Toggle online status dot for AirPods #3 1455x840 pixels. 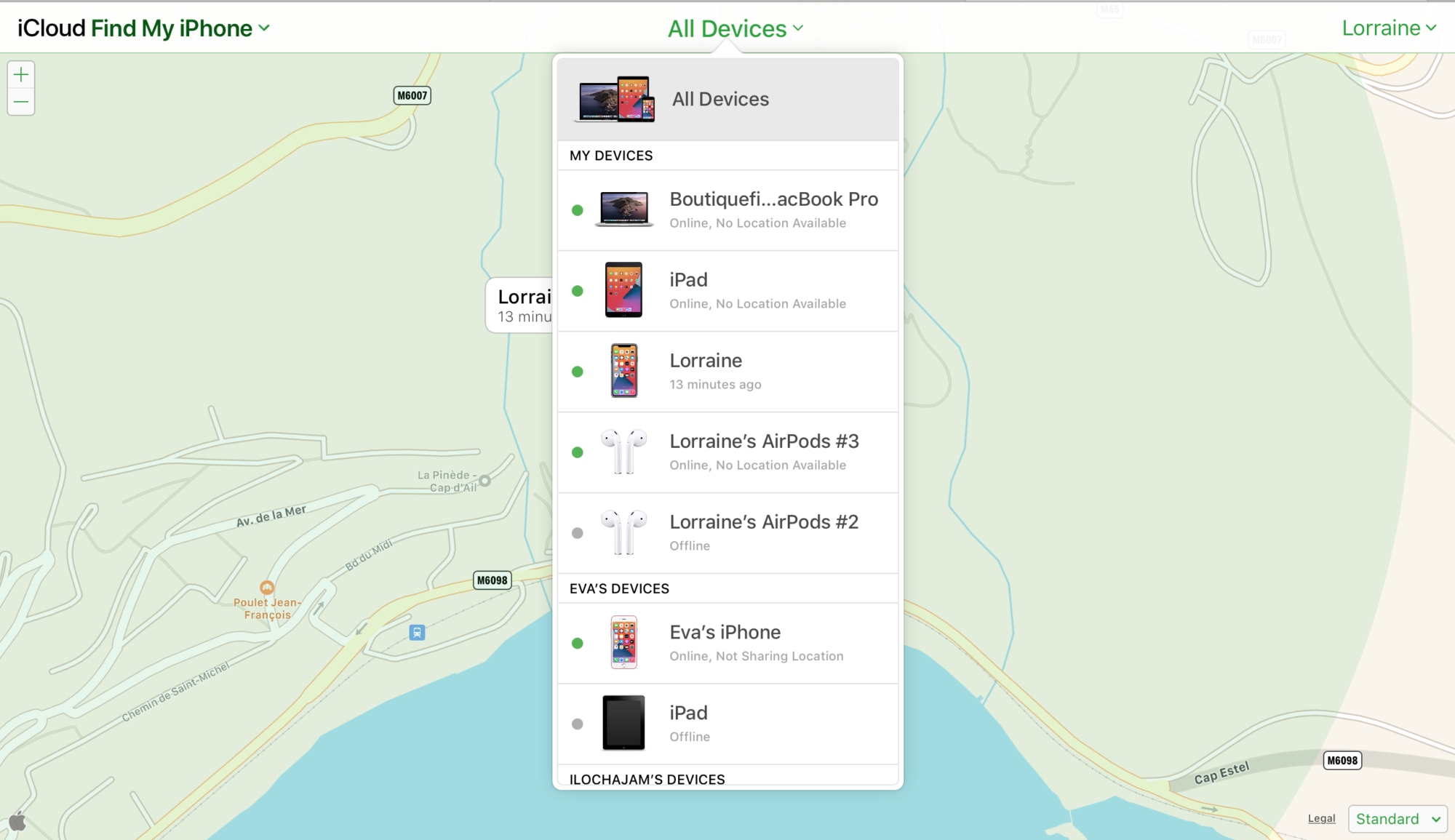[578, 451]
